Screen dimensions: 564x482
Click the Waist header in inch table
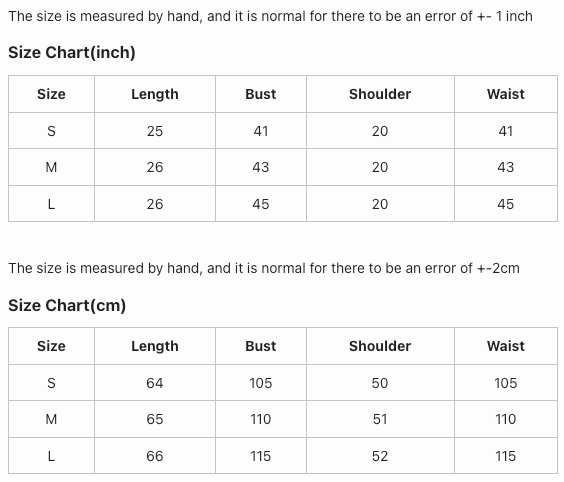pos(506,94)
